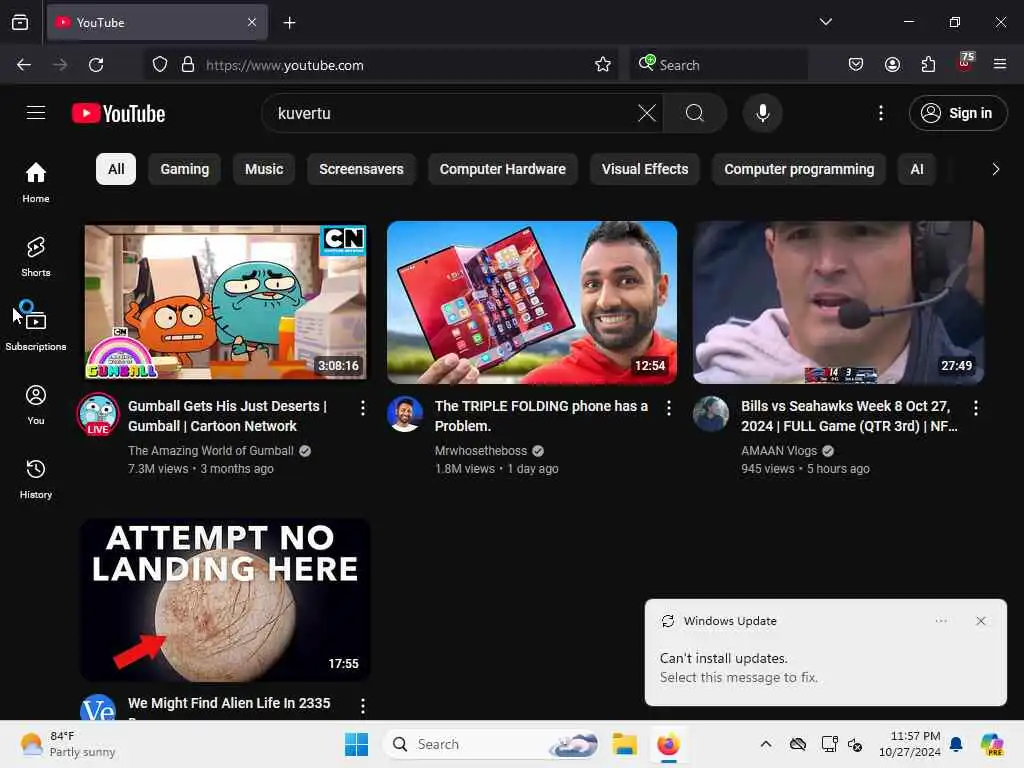Bookmark this page with the star icon

[x=603, y=65]
